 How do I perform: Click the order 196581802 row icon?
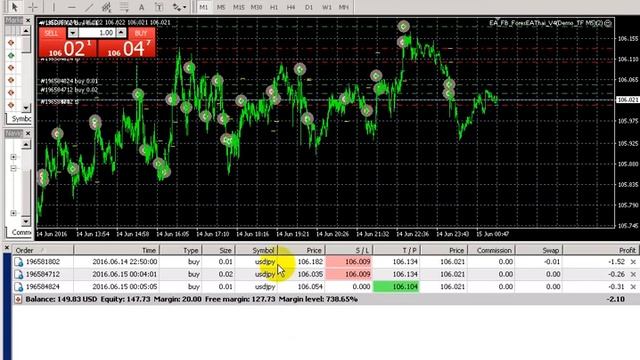pyautogui.click(x=19, y=262)
